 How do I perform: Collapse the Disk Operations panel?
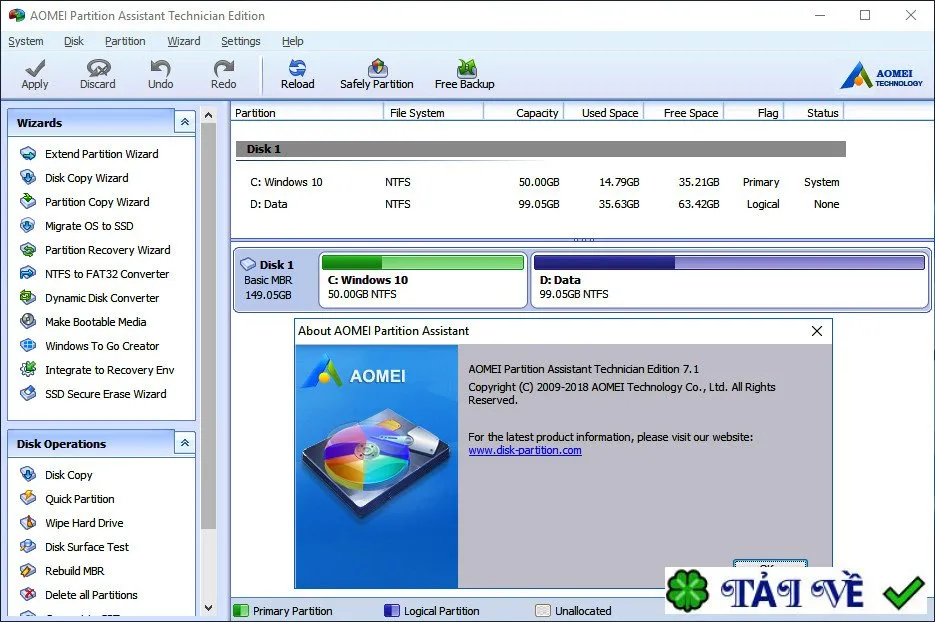coord(185,443)
